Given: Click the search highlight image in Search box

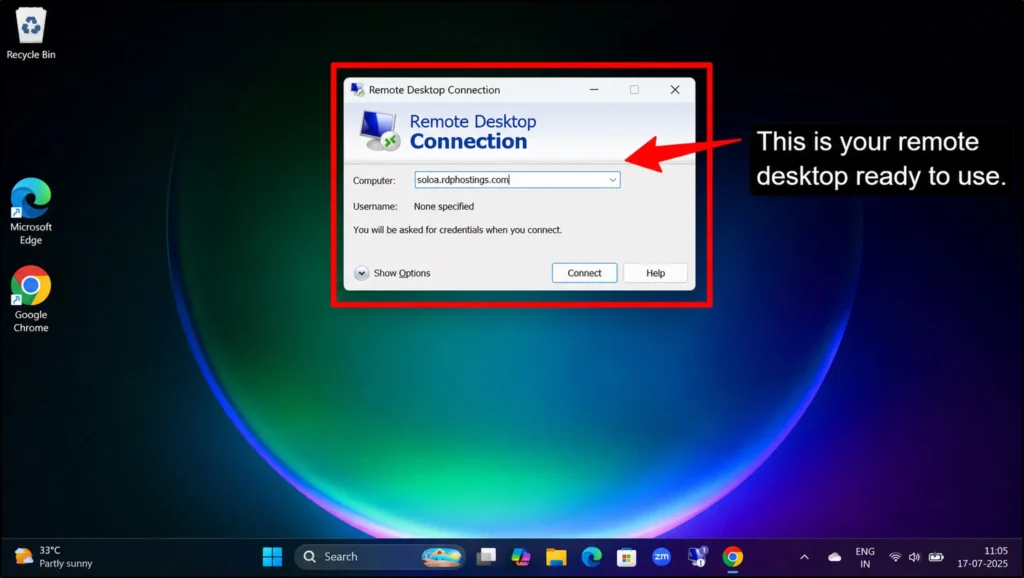Looking at the screenshot, I should pyautogui.click(x=441, y=556).
